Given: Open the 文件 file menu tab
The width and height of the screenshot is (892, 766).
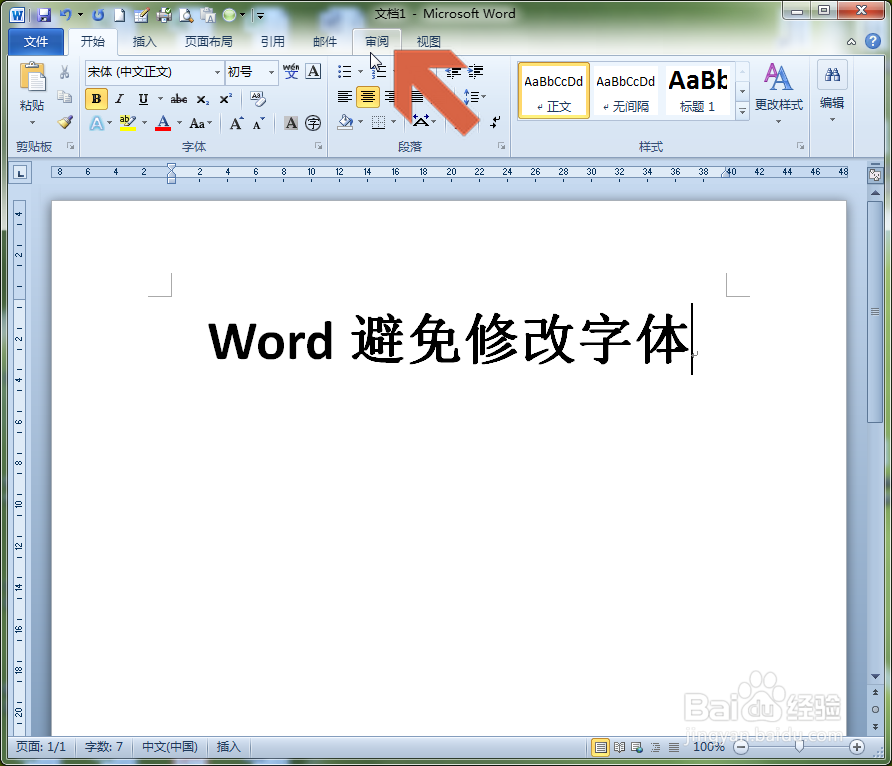Looking at the screenshot, I should (36, 42).
